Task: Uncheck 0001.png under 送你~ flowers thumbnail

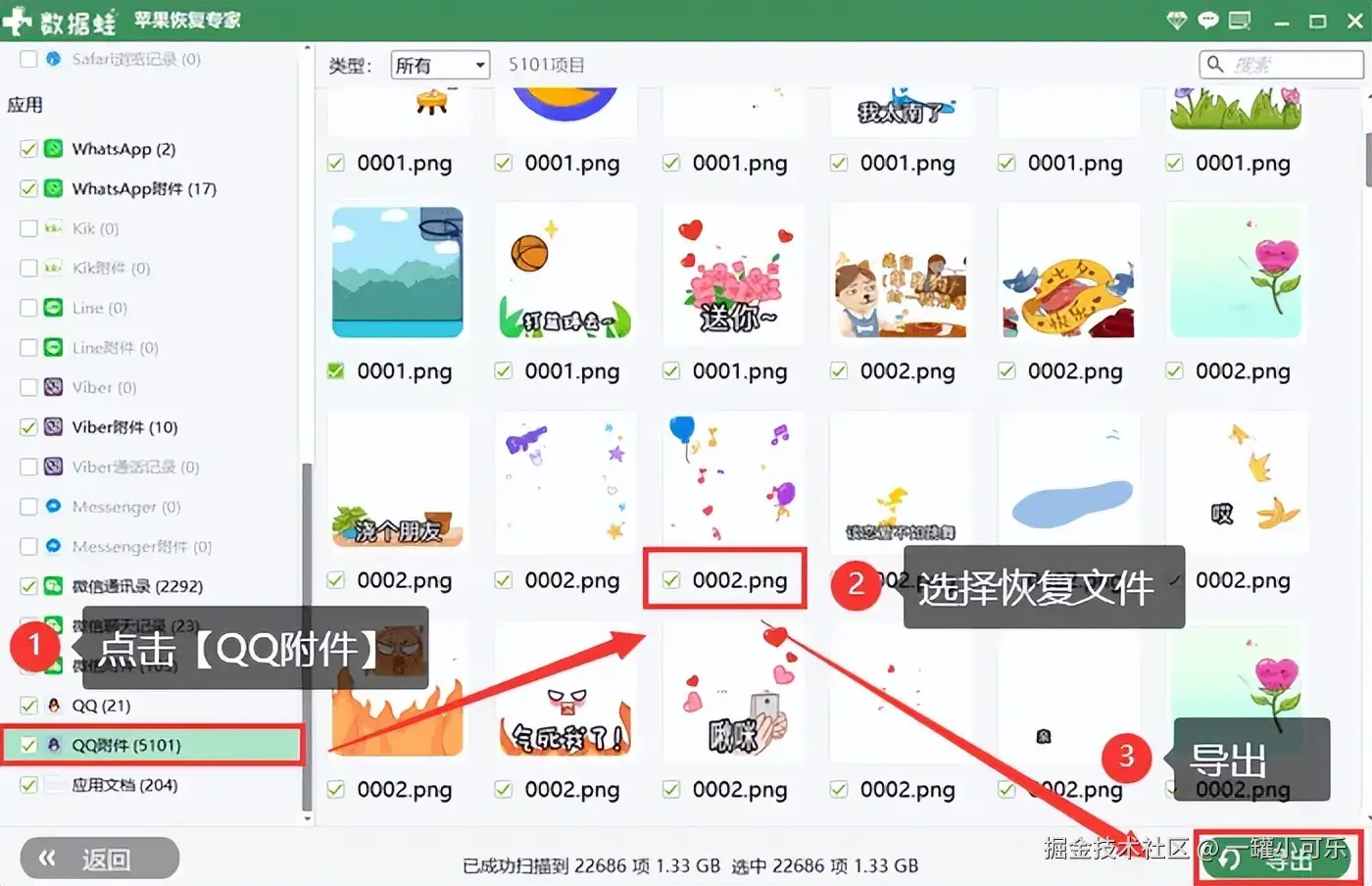Action: click(671, 370)
